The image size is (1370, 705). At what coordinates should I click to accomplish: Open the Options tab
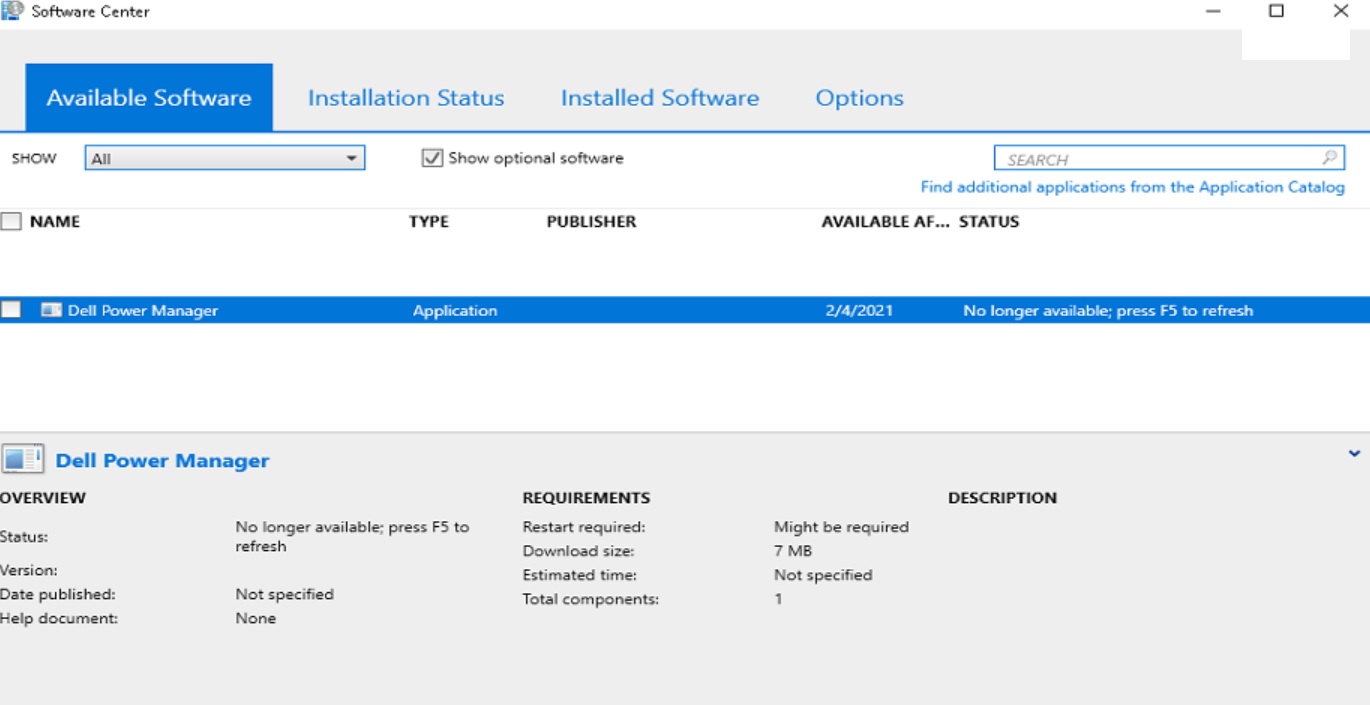click(x=860, y=98)
